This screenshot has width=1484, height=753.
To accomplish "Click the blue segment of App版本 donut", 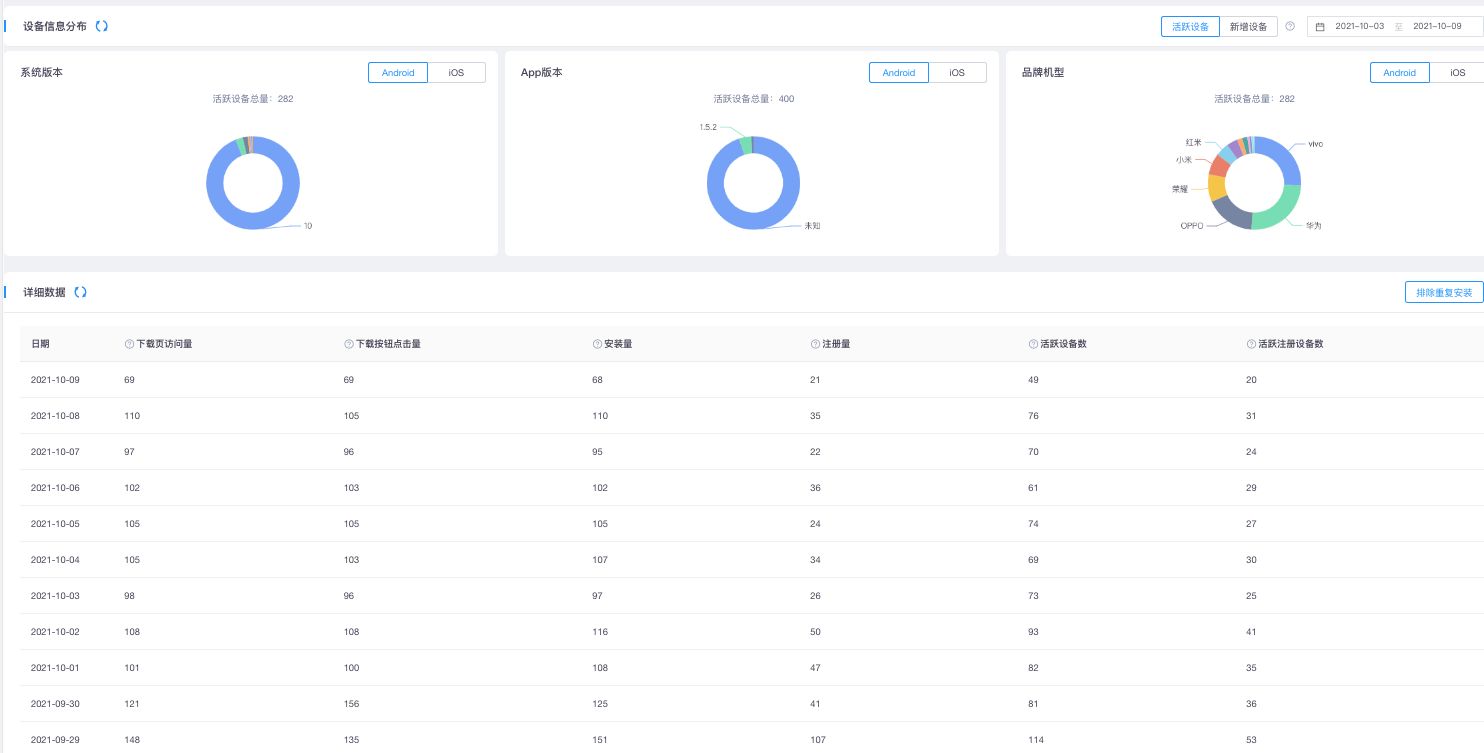I will [x=754, y=222].
